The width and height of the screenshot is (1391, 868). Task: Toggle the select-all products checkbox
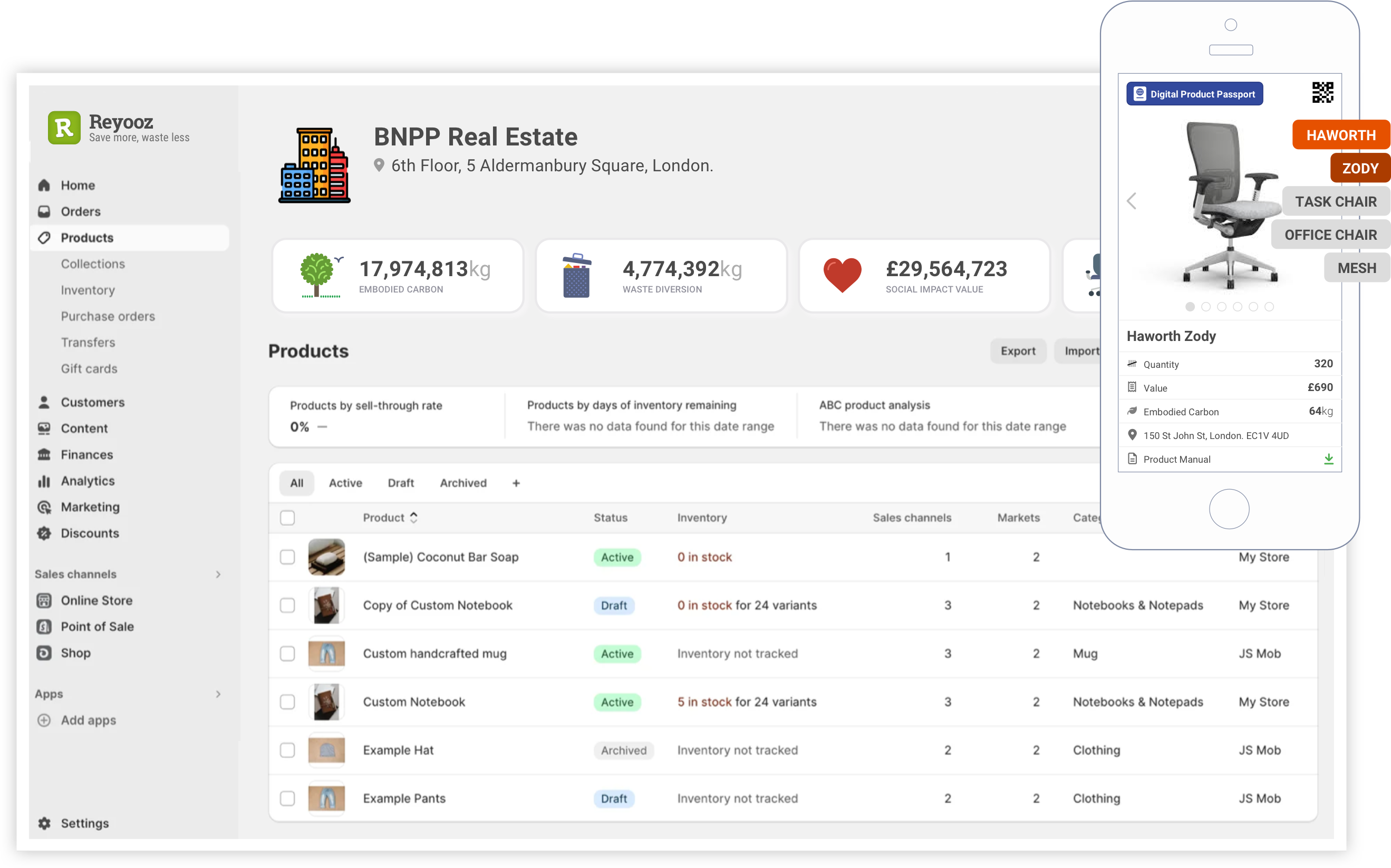click(x=287, y=517)
